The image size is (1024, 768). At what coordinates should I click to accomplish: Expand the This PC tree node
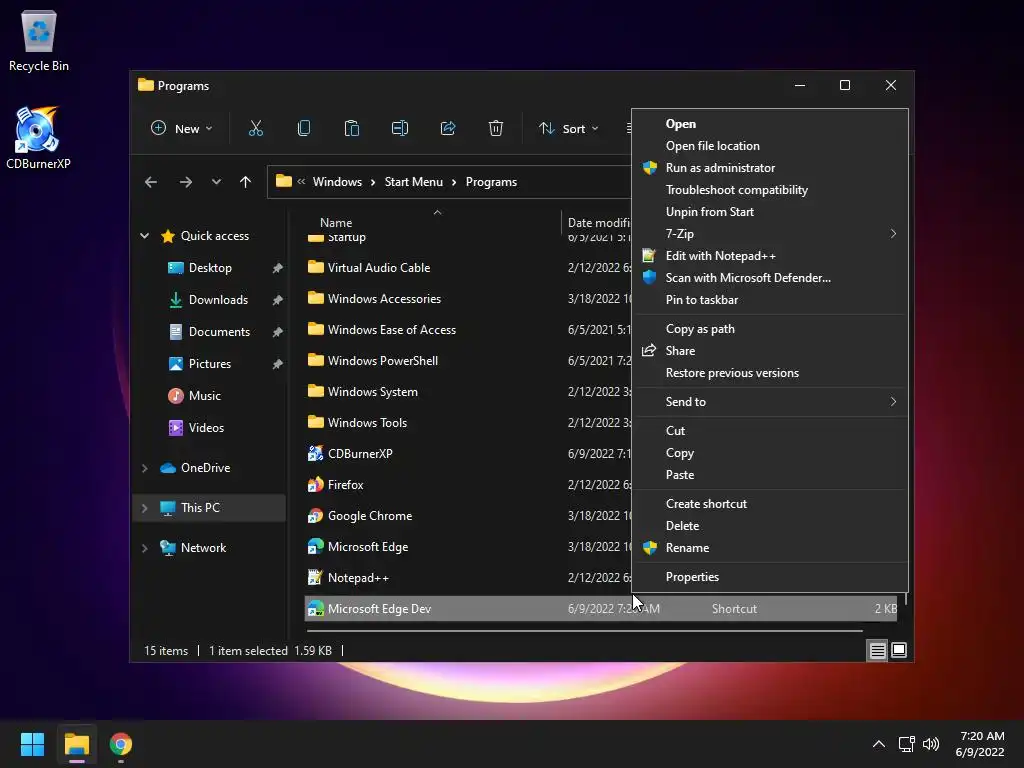[144, 507]
